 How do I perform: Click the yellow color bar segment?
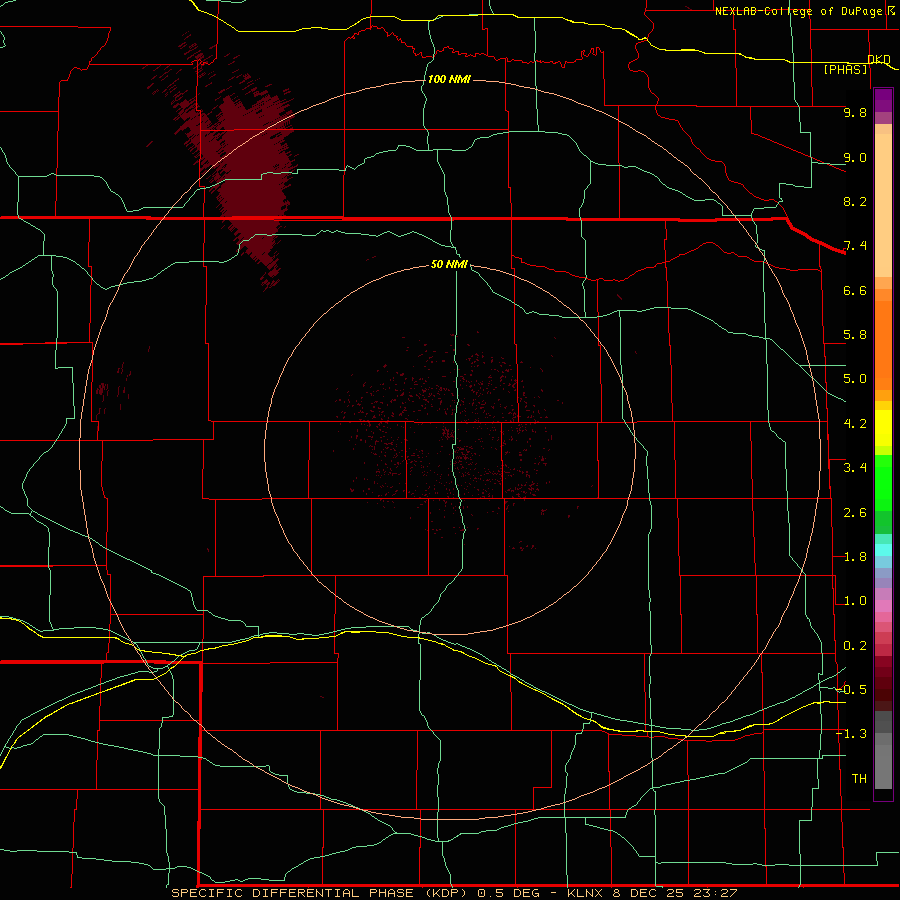883,428
